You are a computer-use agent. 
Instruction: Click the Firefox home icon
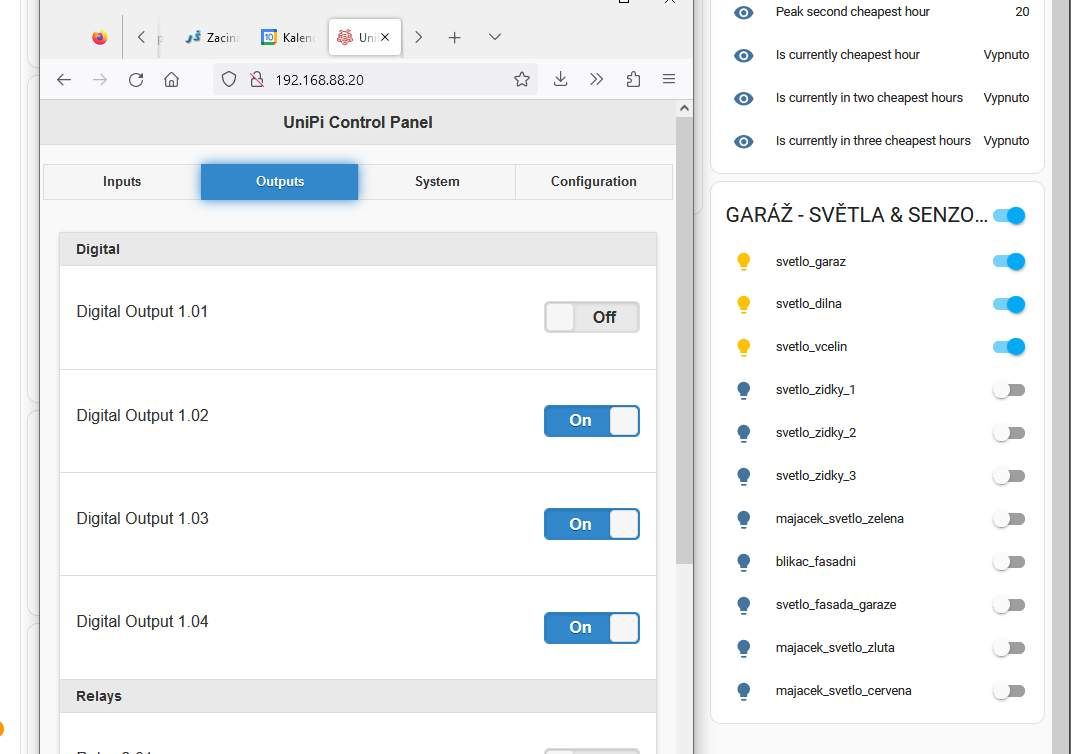coord(172,80)
